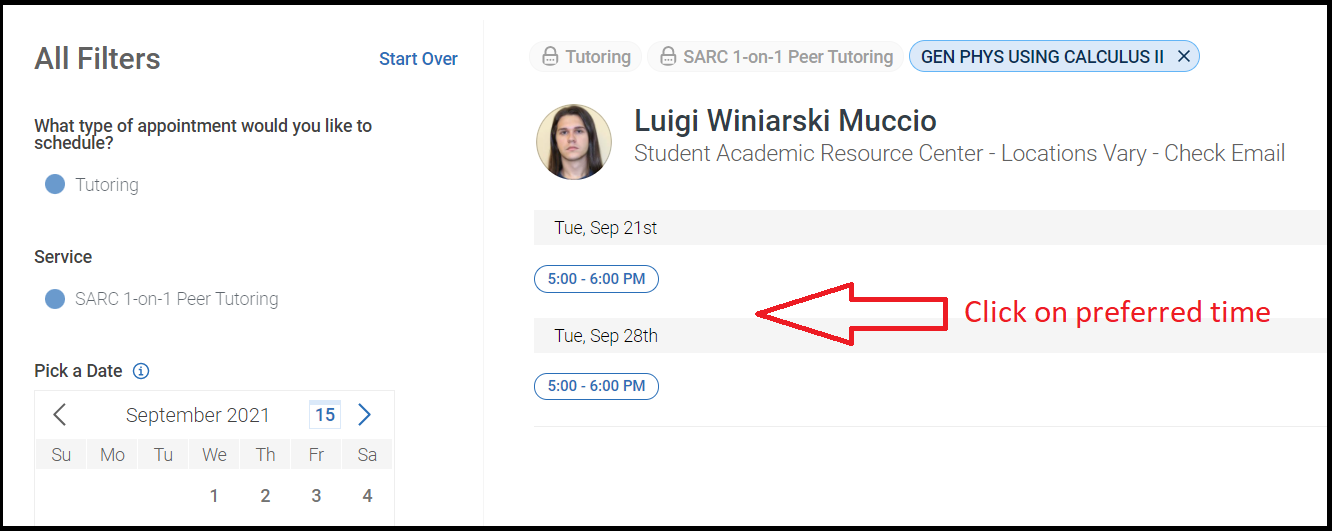Select SARC 1-on-1 Peer Tutoring service radio
1332x531 pixels.
pos(55,299)
